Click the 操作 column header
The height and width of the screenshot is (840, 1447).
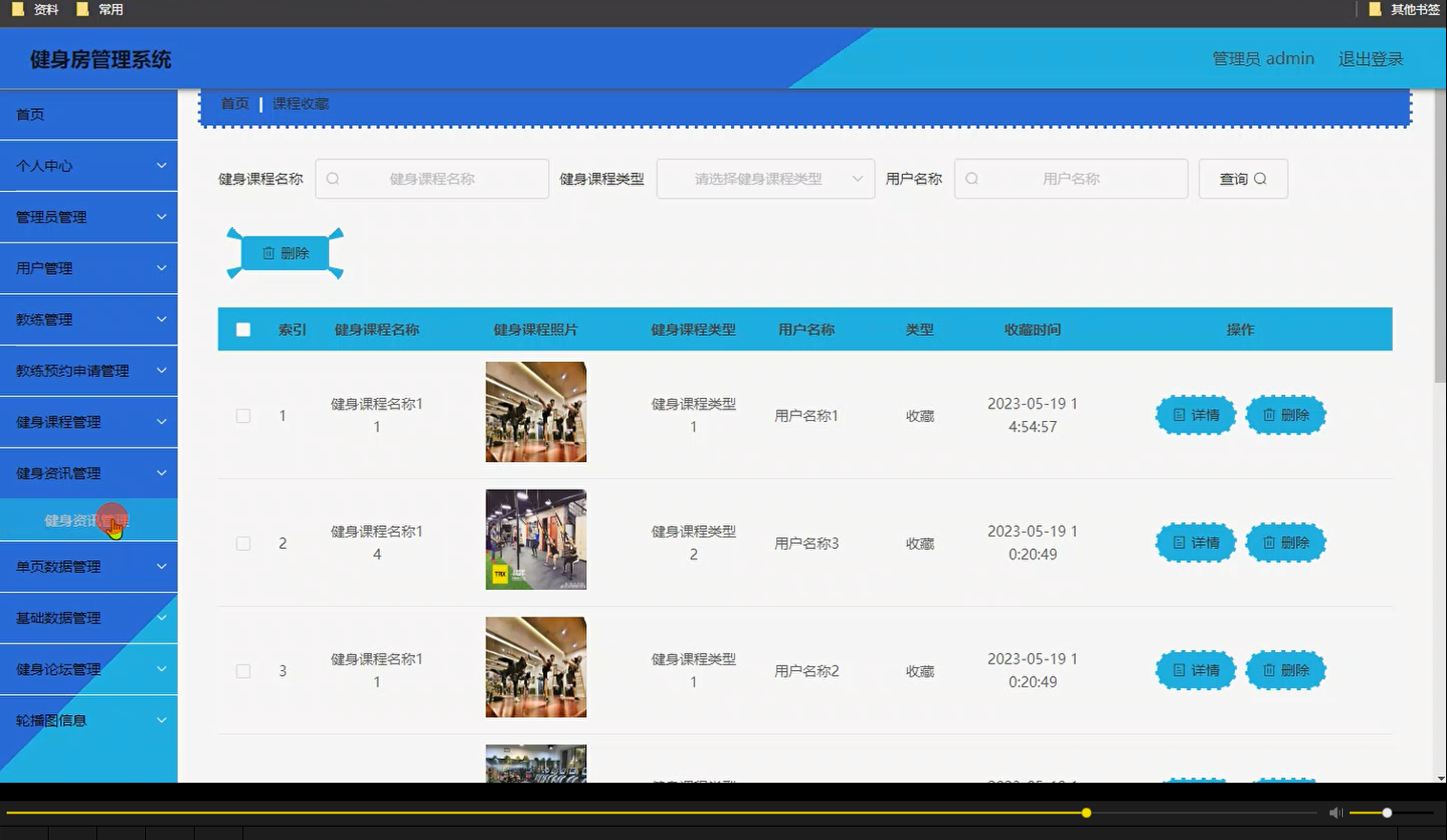(1240, 329)
